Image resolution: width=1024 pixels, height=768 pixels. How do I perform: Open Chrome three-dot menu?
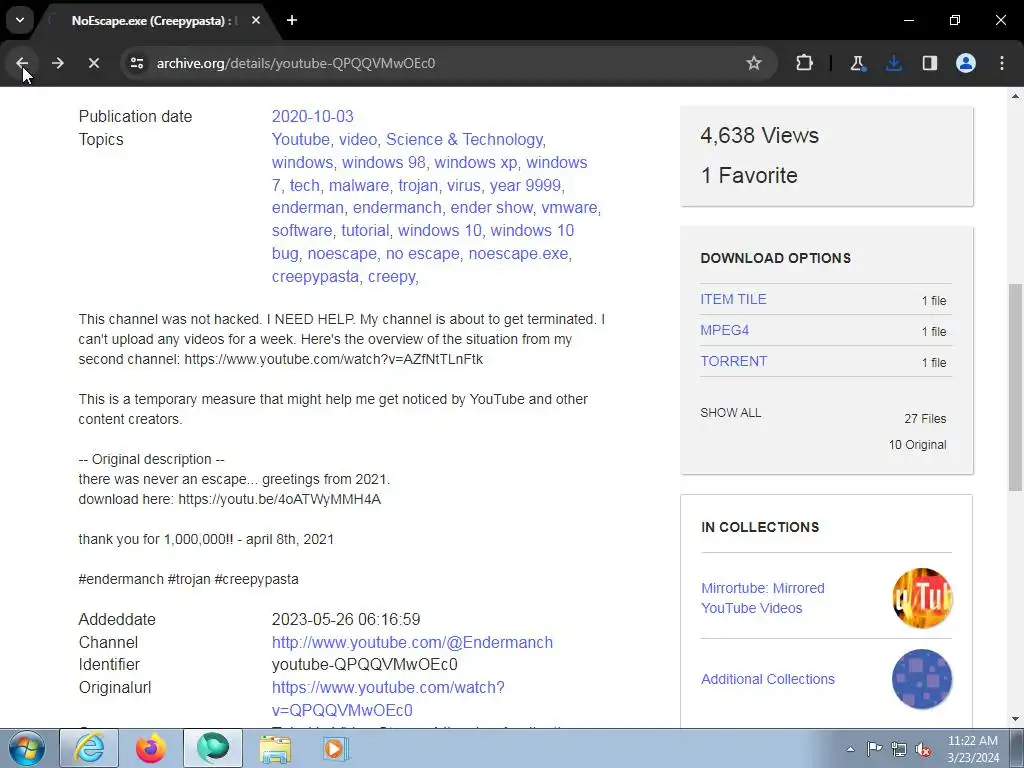pos(1002,63)
